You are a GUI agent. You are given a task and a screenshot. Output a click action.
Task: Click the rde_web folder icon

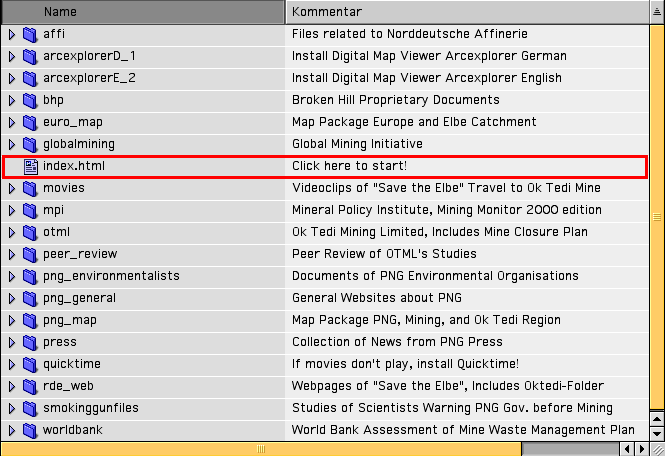click(x=30, y=386)
